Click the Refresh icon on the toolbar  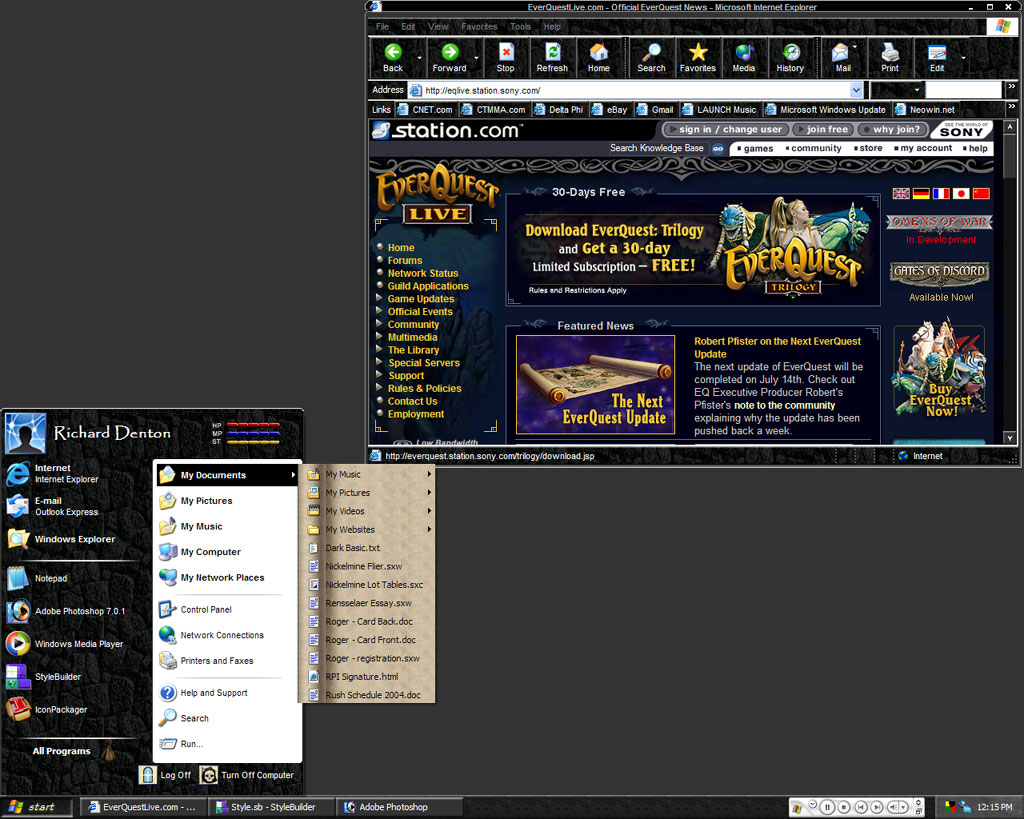(551, 52)
